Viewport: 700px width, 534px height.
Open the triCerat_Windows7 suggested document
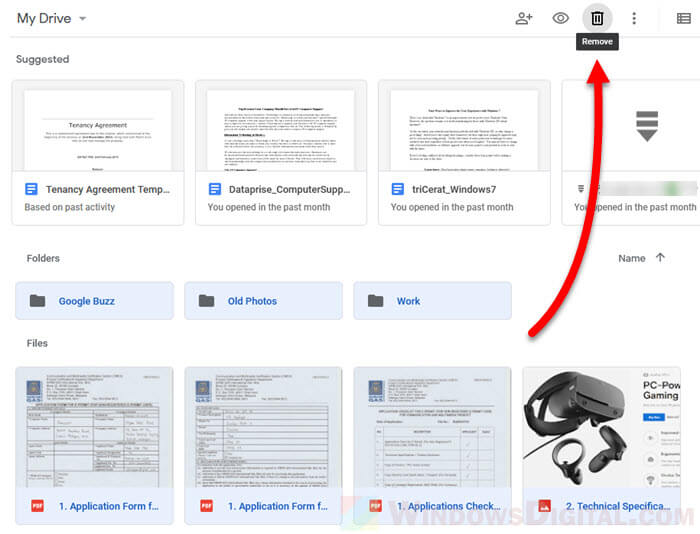[x=465, y=152]
